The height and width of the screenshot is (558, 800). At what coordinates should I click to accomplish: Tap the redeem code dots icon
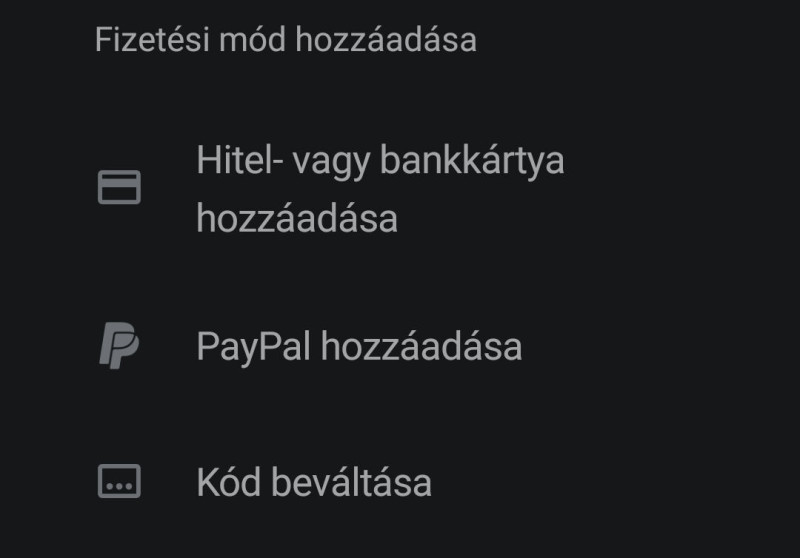coord(119,481)
